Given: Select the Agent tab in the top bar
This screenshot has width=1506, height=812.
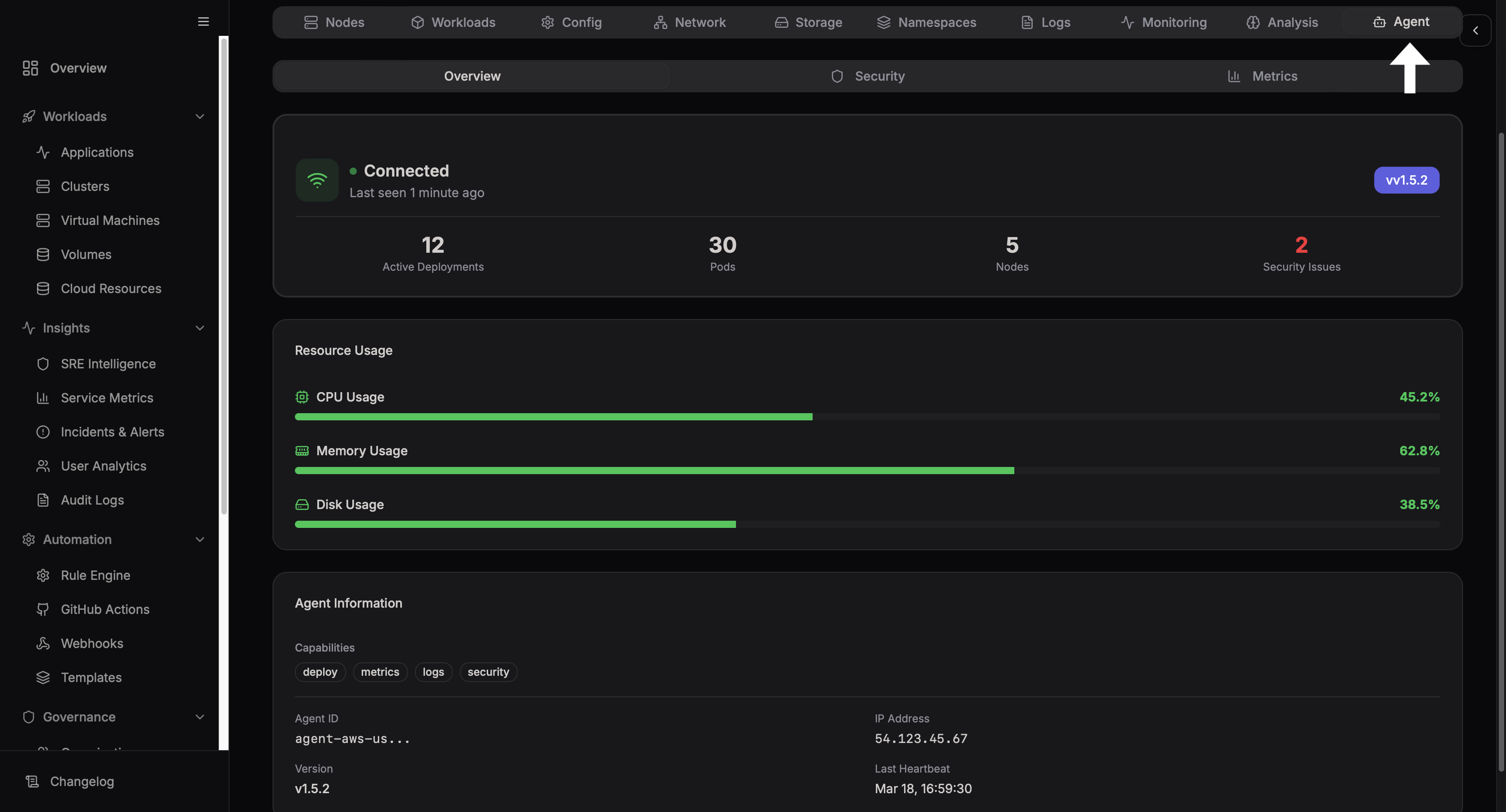Looking at the screenshot, I should click(x=1402, y=22).
